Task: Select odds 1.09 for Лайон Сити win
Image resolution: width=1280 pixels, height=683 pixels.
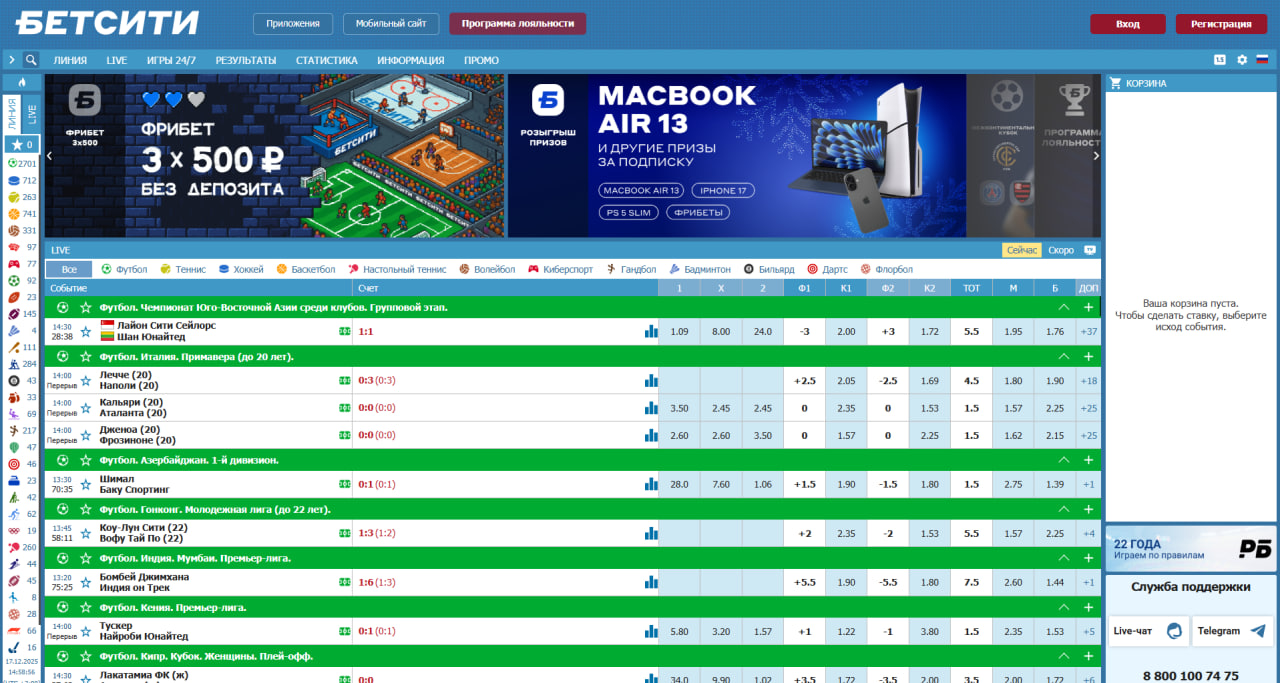Action: pos(679,331)
